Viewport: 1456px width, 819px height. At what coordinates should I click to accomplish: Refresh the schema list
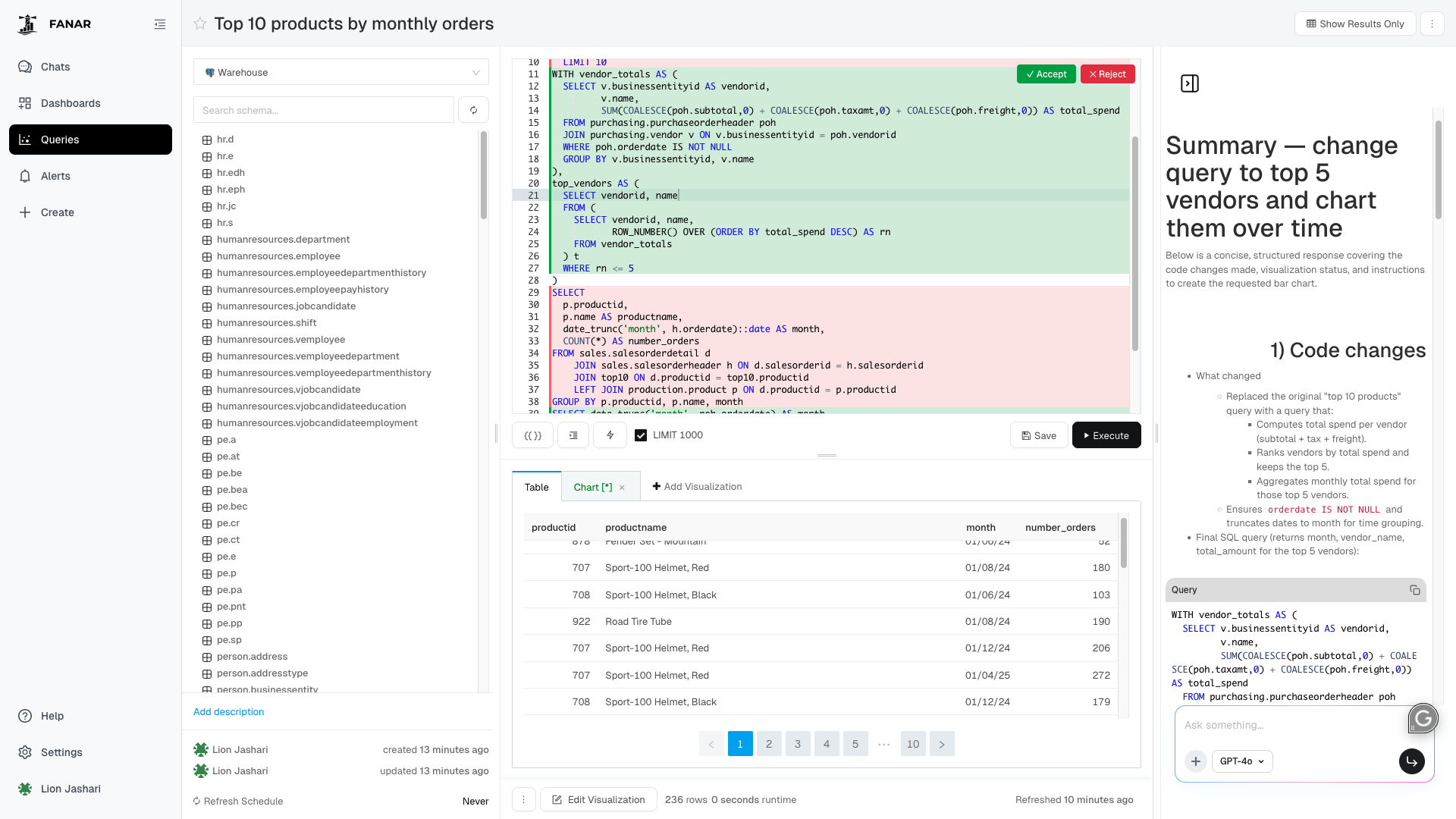tap(473, 110)
